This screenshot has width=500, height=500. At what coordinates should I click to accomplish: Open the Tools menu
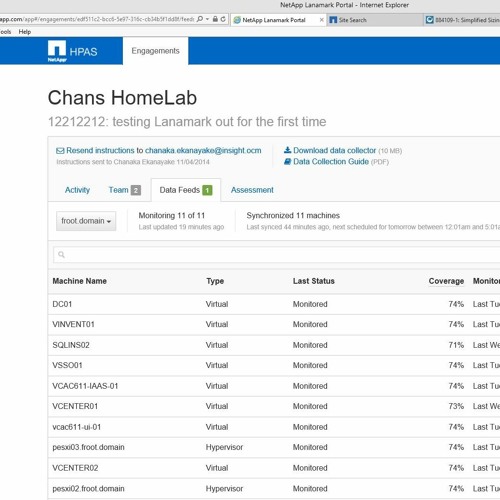pyautogui.click(x=6, y=32)
